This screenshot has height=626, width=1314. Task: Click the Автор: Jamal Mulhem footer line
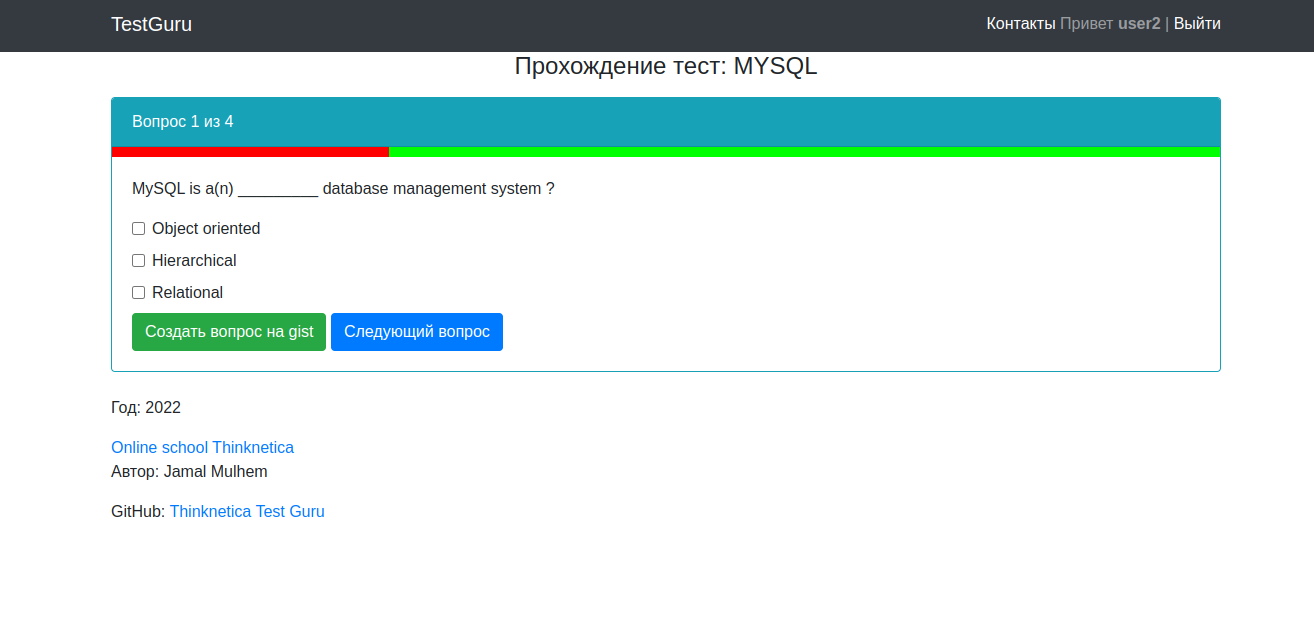189,472
